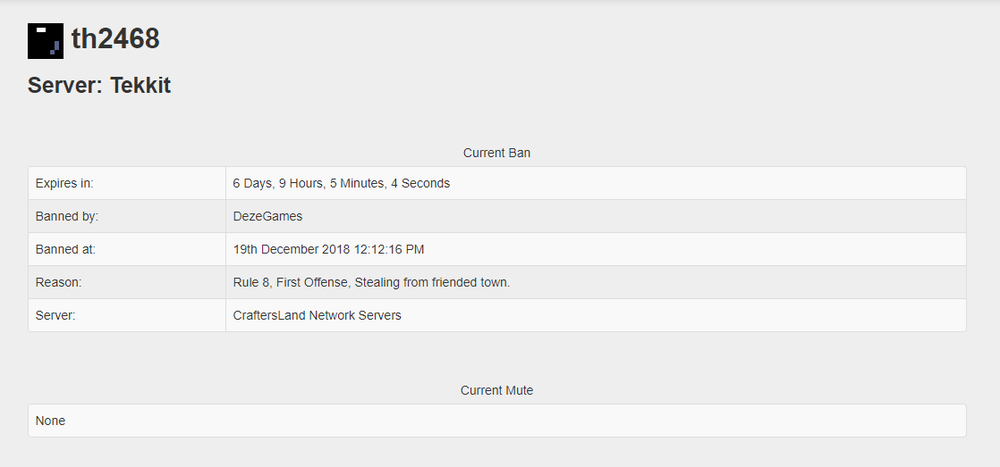
Task: Click the 'Banned at:' label cell
Action: (65, 249)
